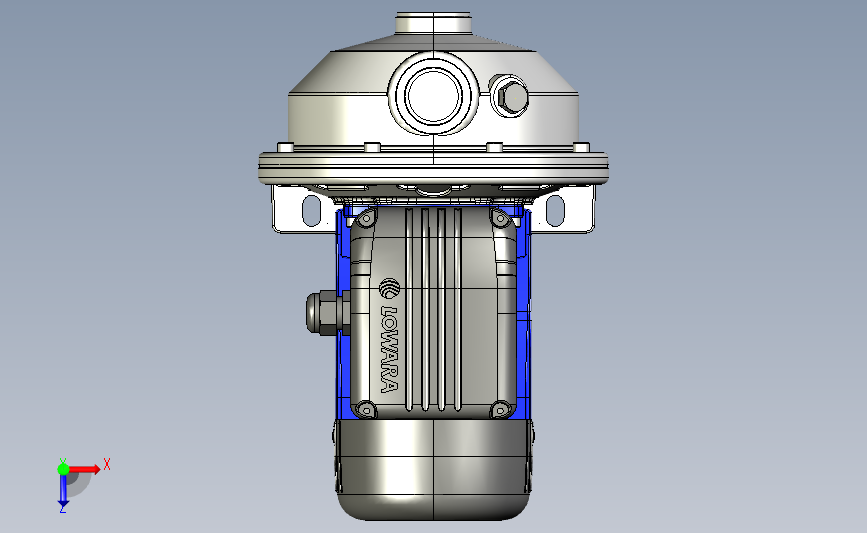
Task: Select the bottom-right terminal box screw
Action: (x=500, y=410)
